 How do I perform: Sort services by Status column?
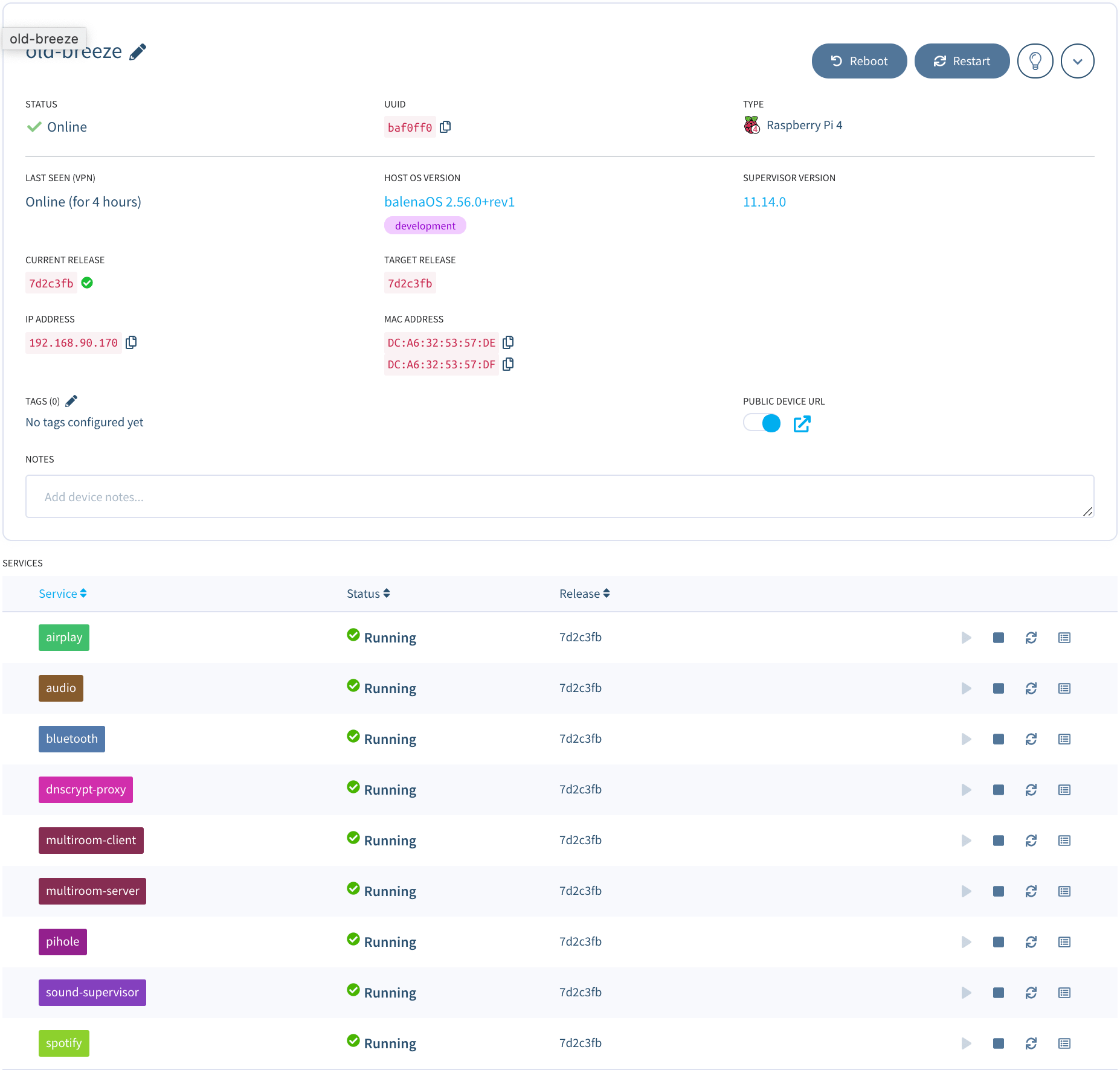point(368,594)
